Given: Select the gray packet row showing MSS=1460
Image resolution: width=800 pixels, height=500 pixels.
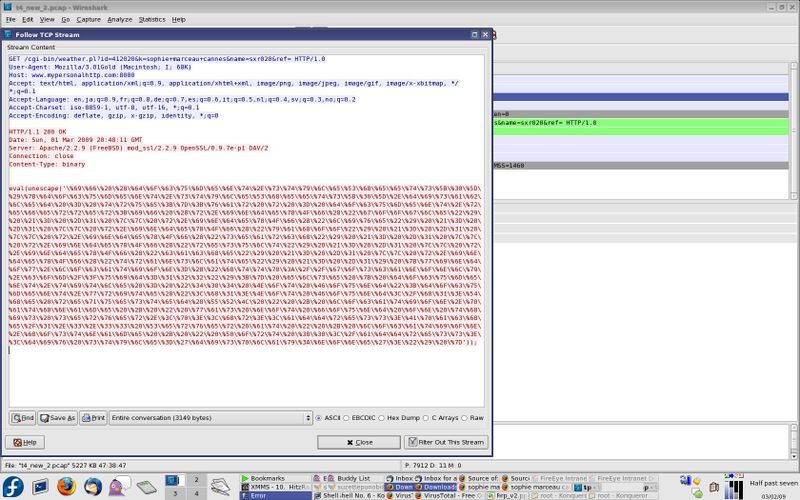Looking at the screenshot, I should (641, 165).
